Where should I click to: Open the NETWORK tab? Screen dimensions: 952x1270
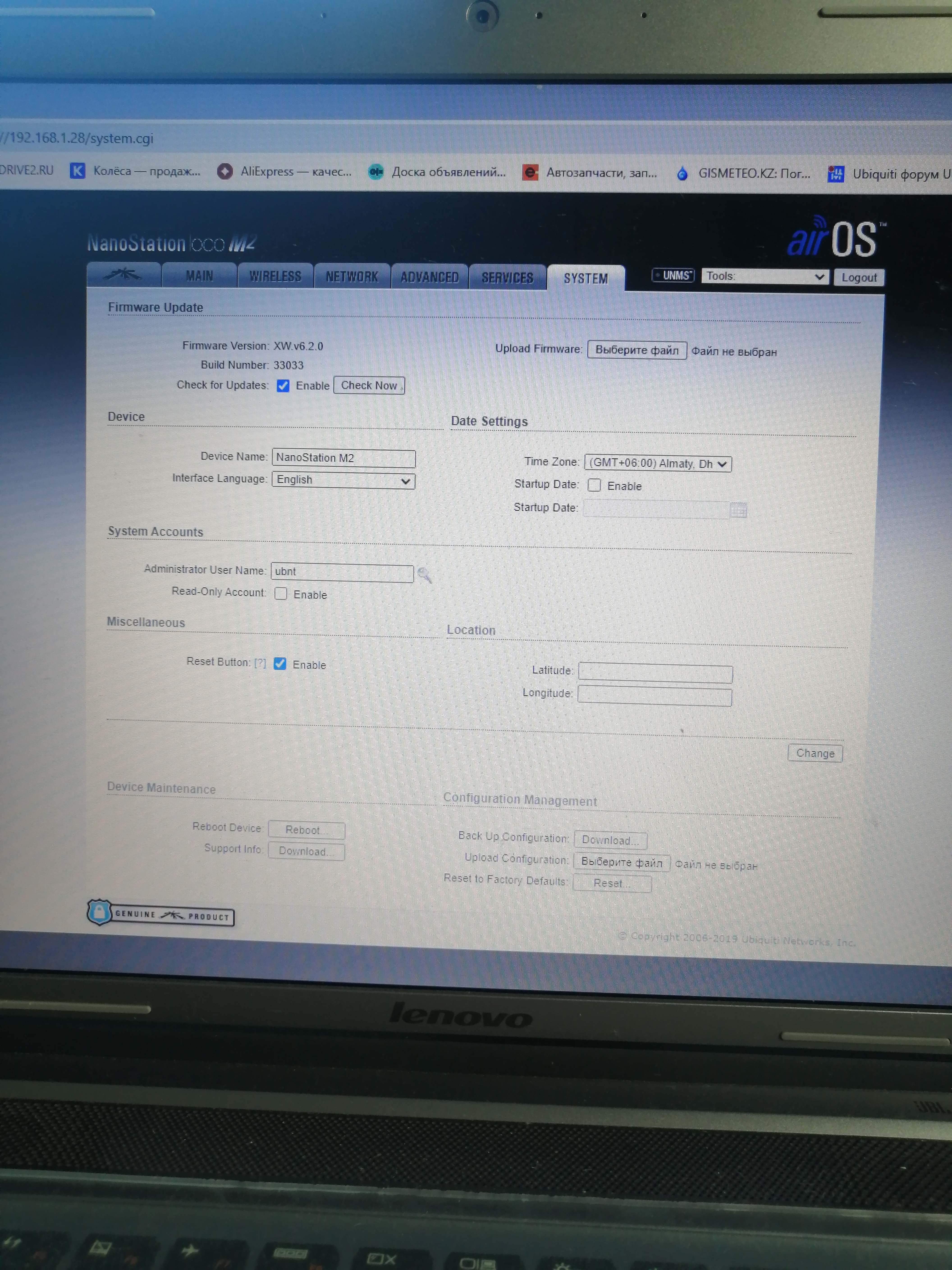tap(352, 277)
